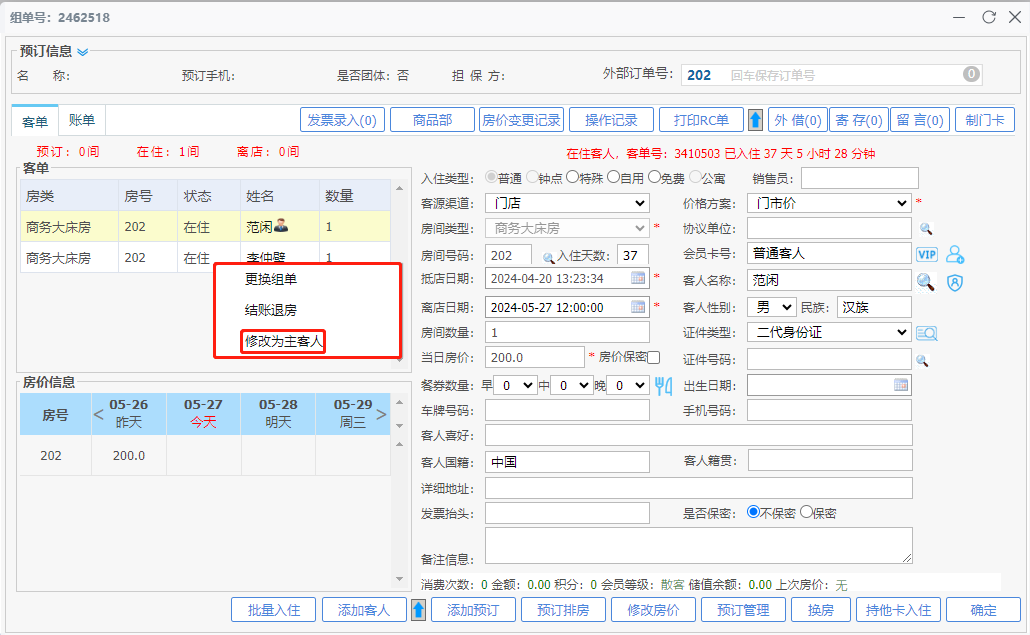Open 房价变更记录

click(x=522, y=120)
